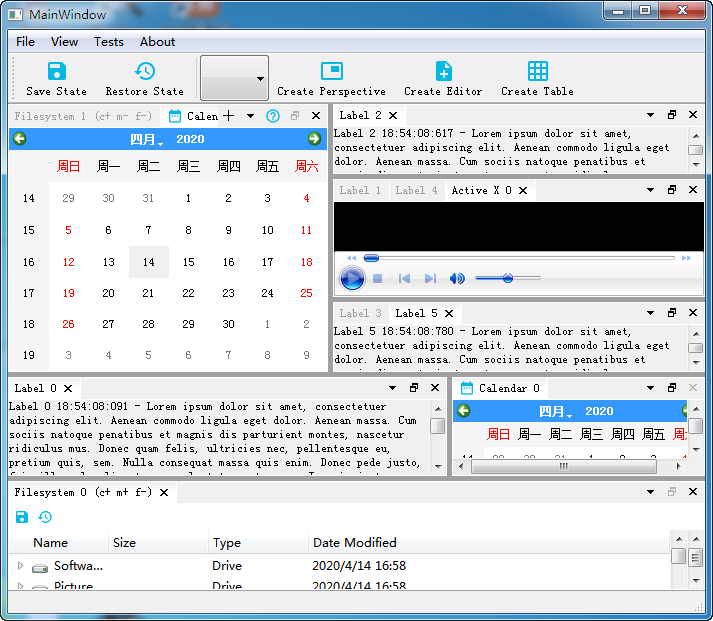Switch to the Label 4 tab

tap(416, 190)
